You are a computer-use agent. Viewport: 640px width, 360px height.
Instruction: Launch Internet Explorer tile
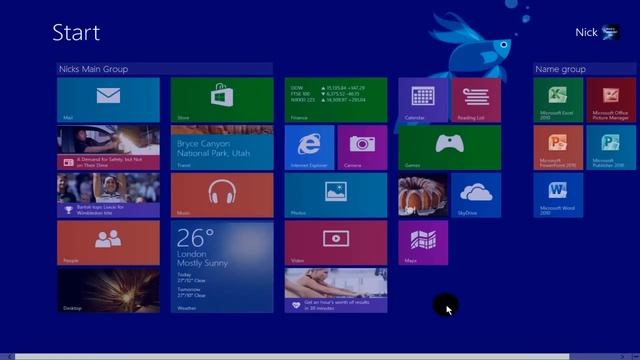pyautogui.click(x=309, y=147)
